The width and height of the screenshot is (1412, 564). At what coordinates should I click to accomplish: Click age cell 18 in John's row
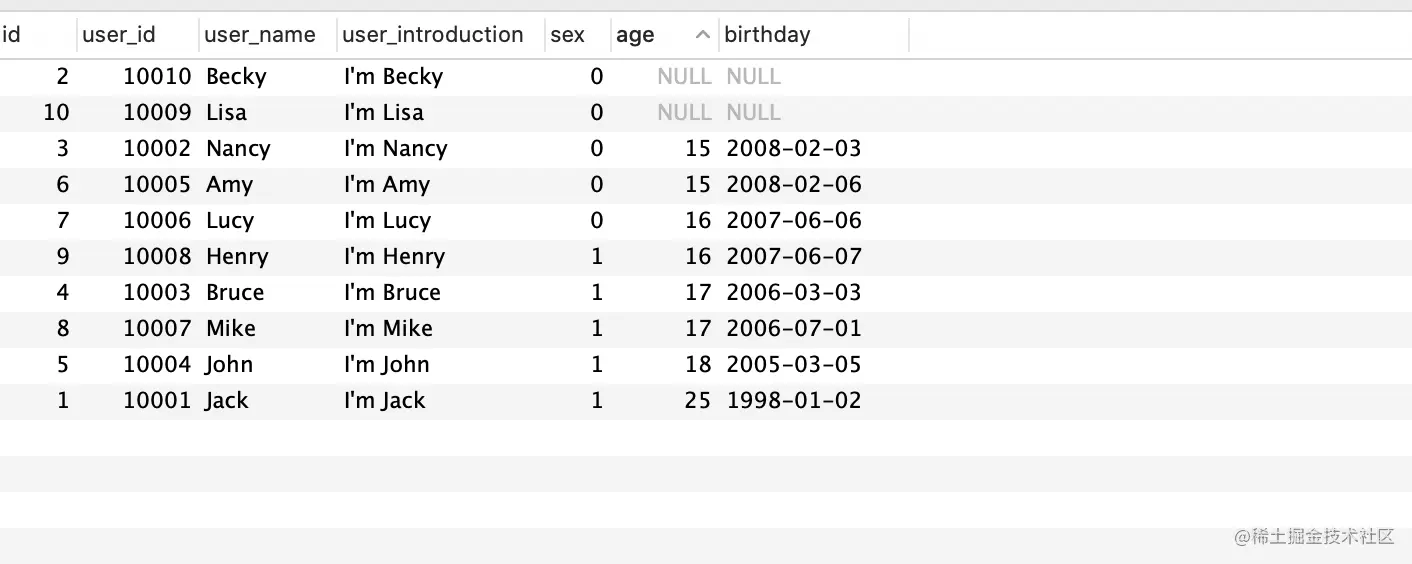[x=698, y=365]
